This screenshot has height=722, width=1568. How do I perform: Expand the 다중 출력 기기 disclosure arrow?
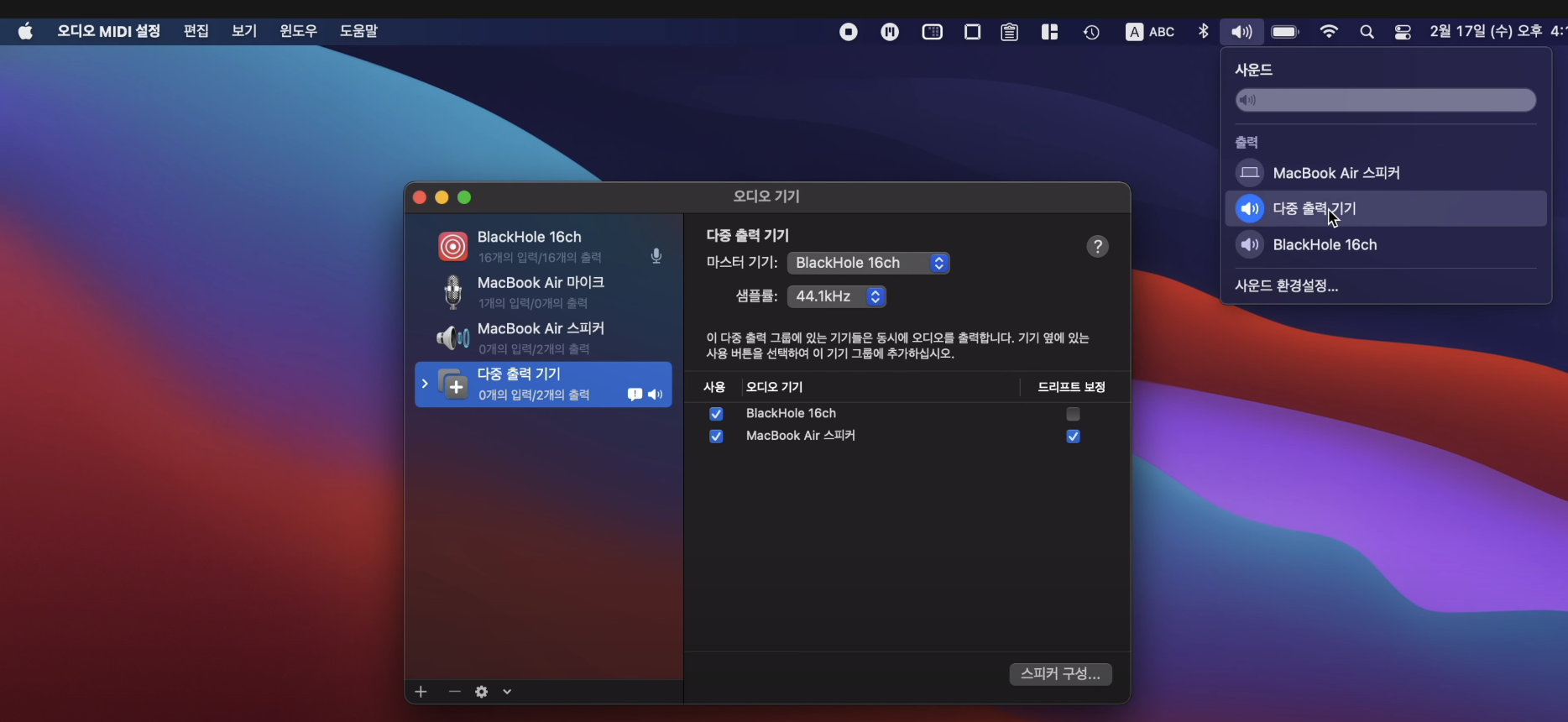point(425,384)
